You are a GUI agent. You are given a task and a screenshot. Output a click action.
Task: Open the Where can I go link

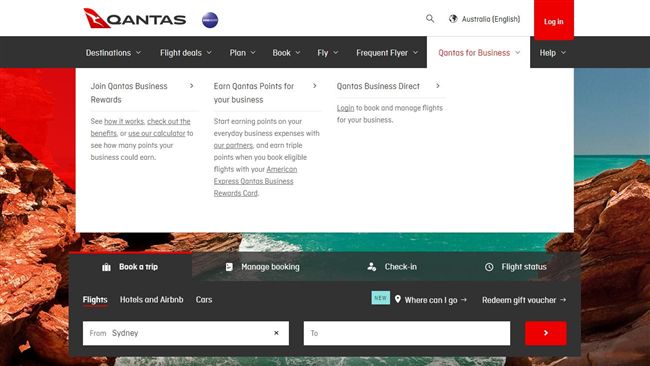point(431,300)
